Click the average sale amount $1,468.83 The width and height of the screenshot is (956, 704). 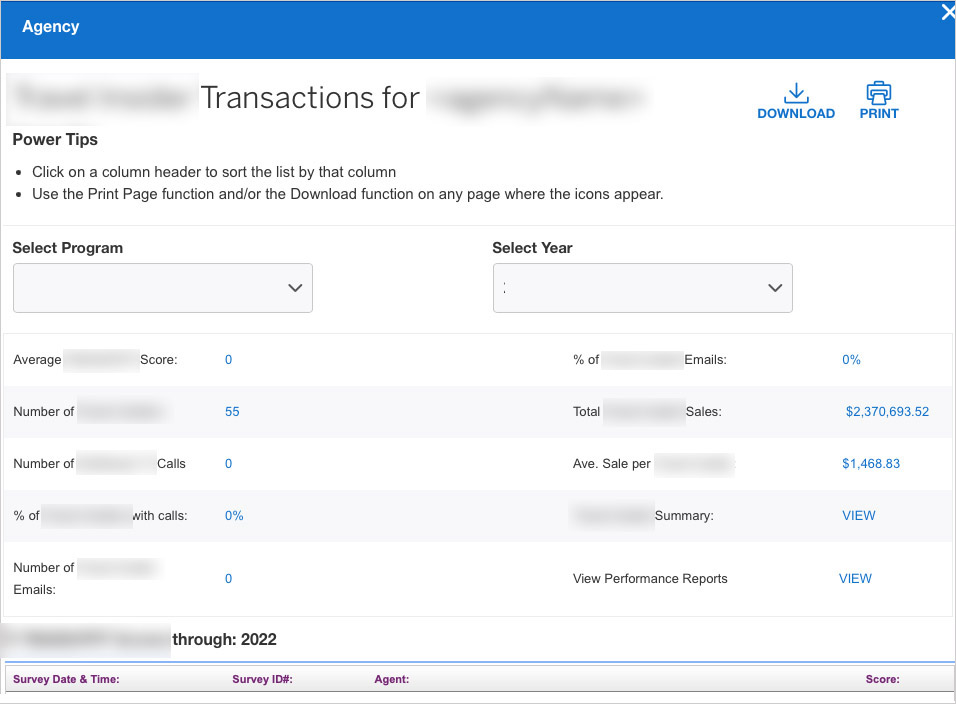(872, 464)
